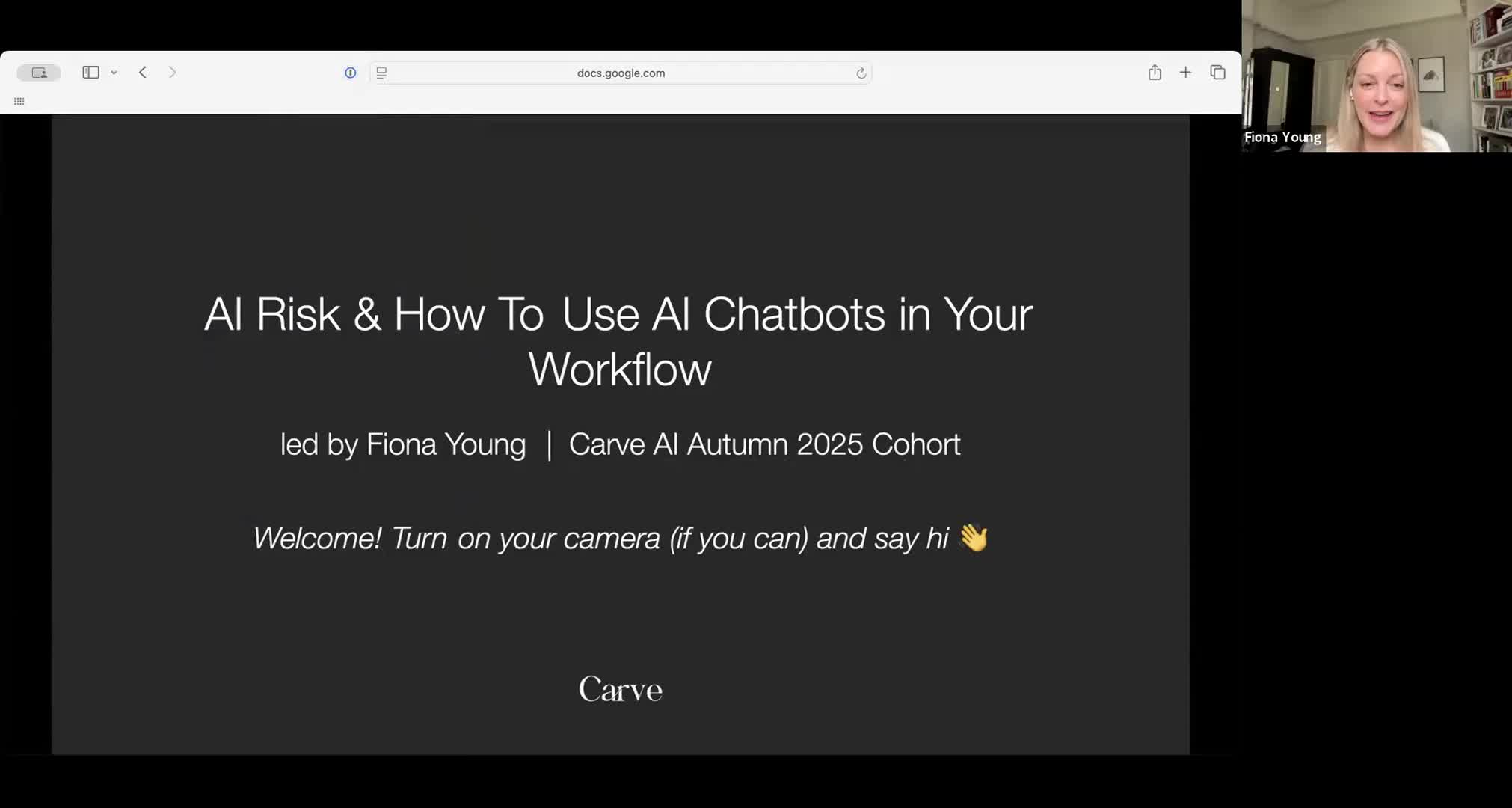
Task: Show the tab overview
Action: [1217, 73]
